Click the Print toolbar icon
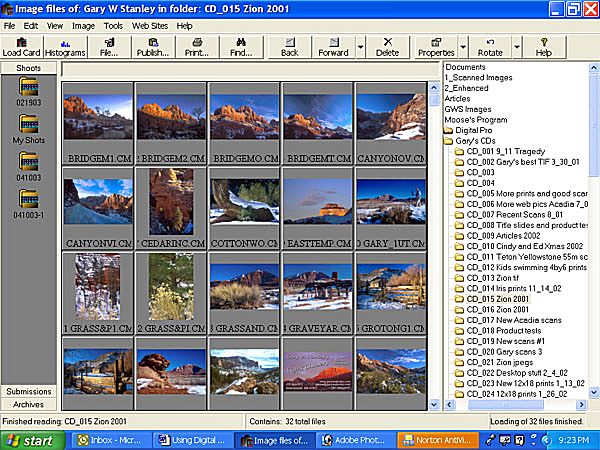 [197, 46]
